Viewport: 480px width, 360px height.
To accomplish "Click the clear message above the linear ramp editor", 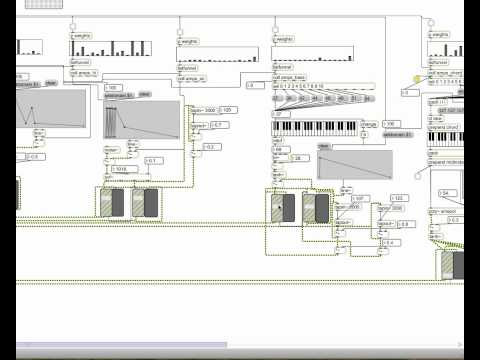I will click(324, 146).
